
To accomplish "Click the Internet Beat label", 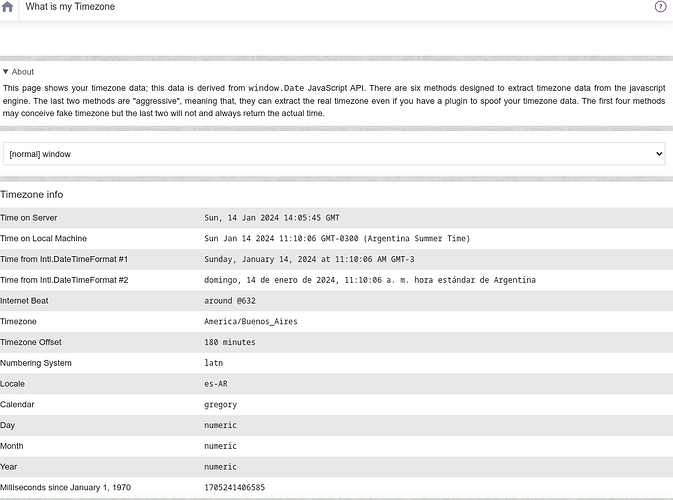I will (x=24, y=300).
